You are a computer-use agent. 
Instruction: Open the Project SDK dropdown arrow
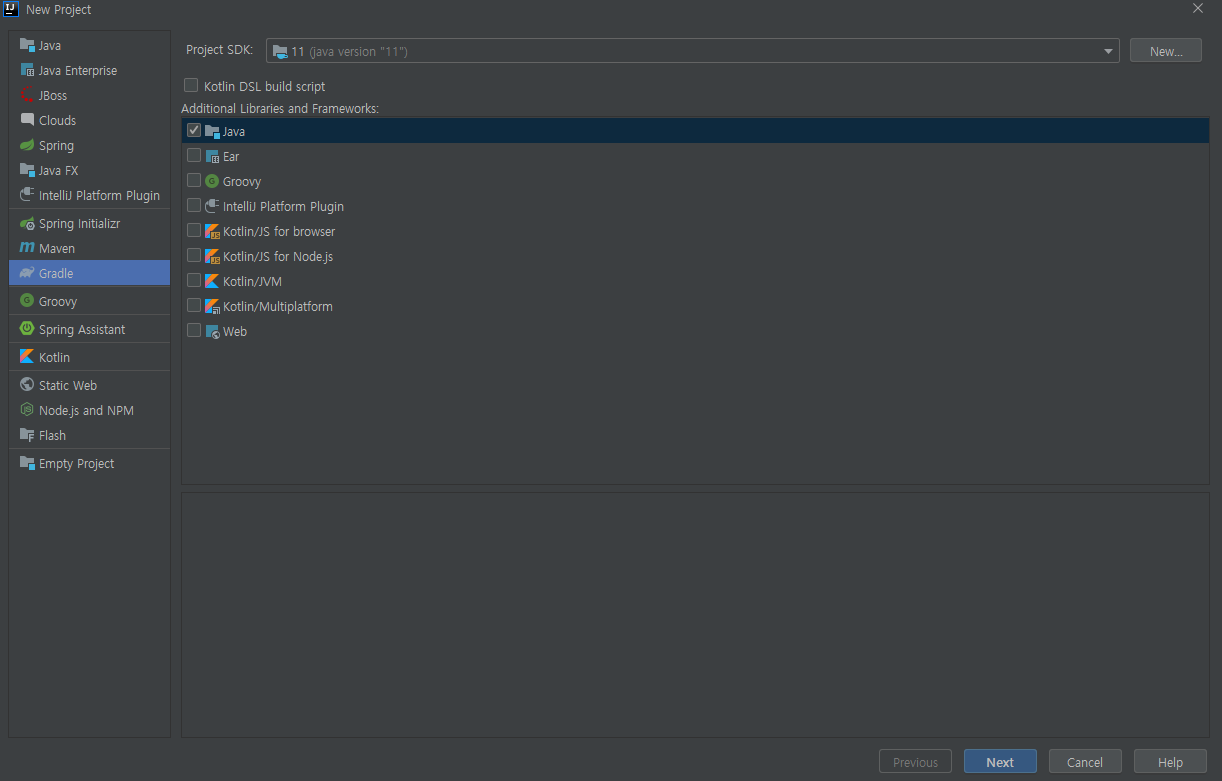(x=1108, y=51)
